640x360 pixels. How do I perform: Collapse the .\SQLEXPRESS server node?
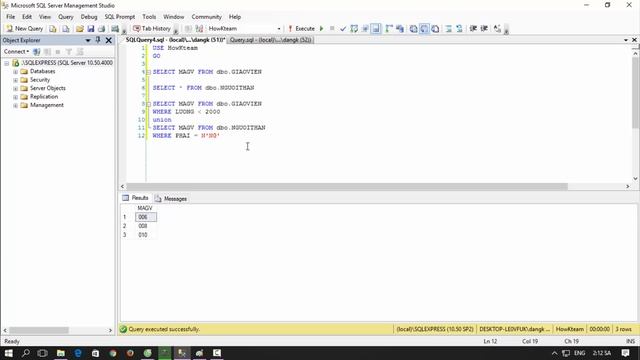(x=7, y=63)
